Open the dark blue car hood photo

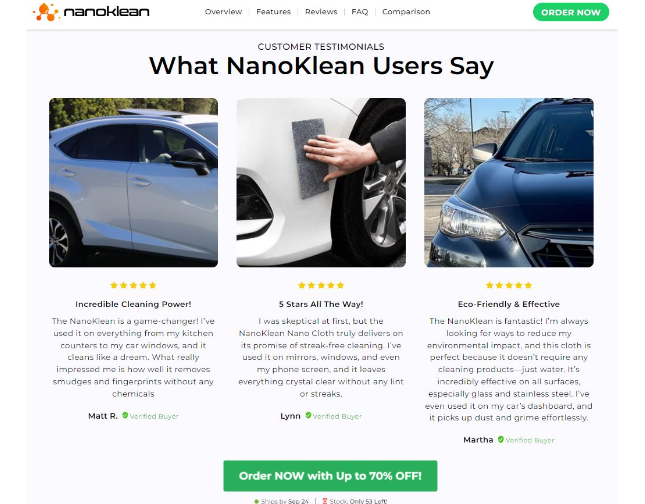click(x=509, y=182)
